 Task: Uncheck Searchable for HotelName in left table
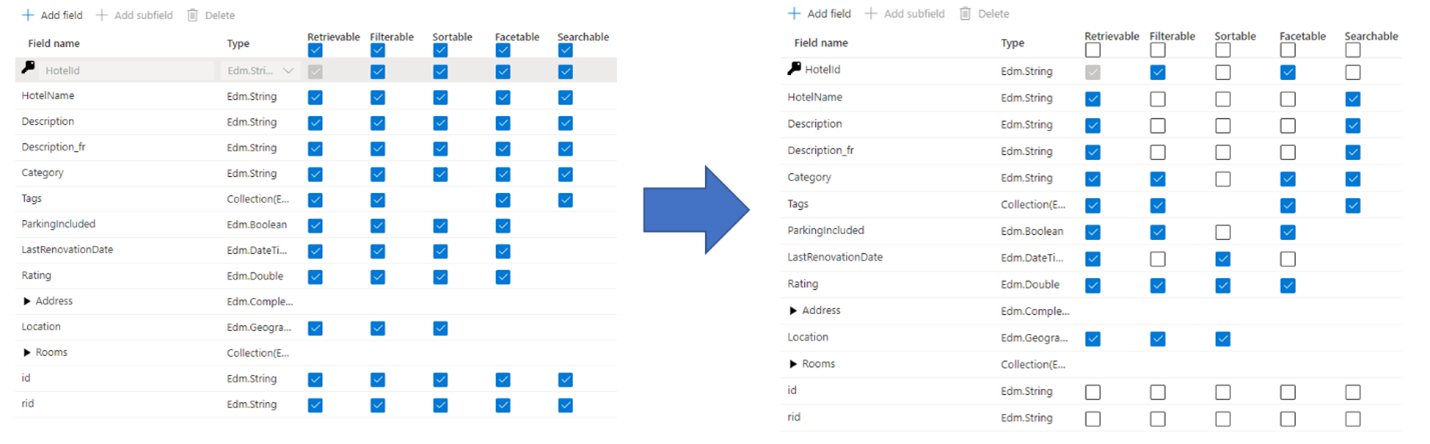565,97
